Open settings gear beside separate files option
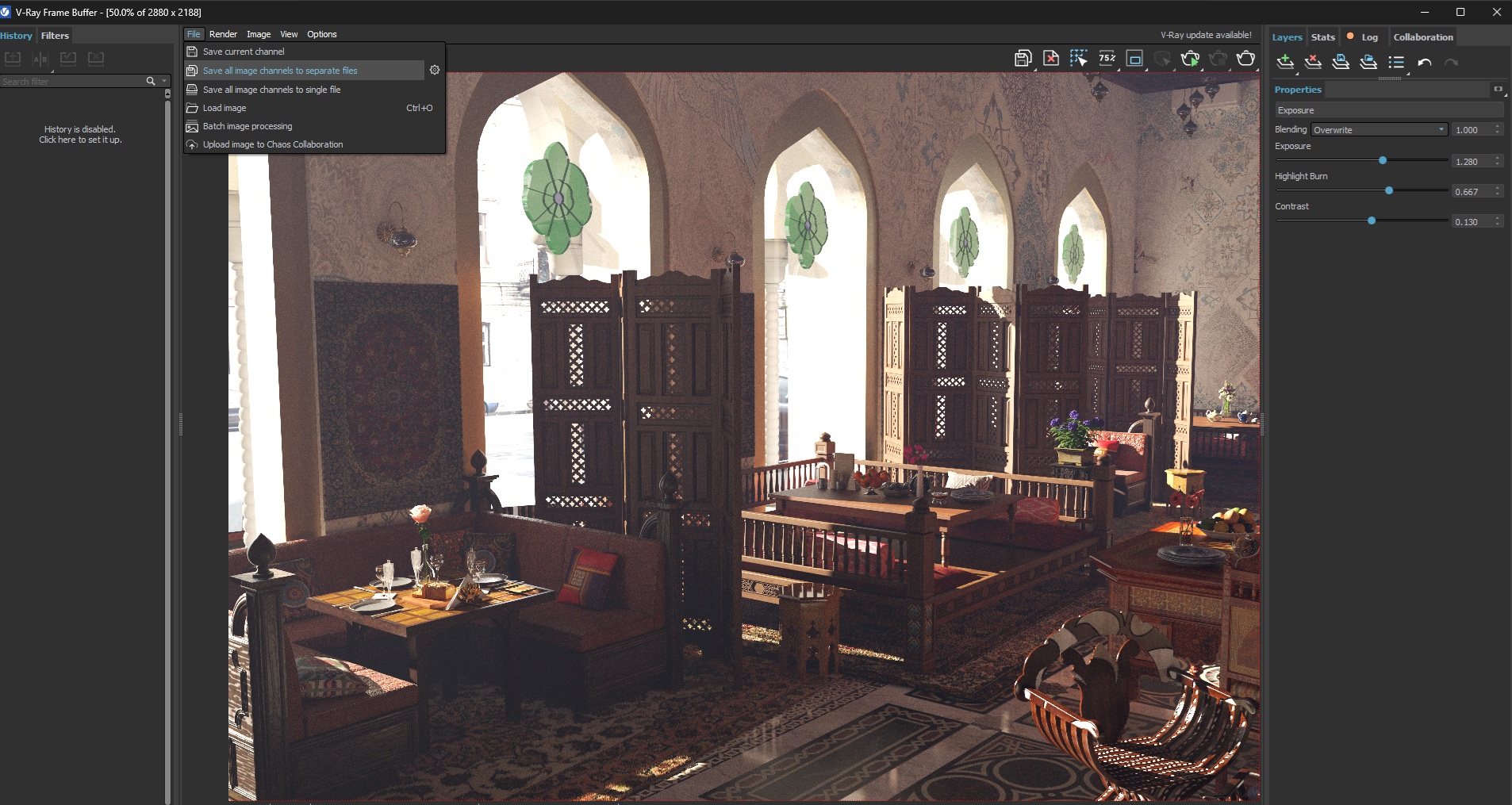Image resolution: width=1512 pixels, height=805 pixels. click(x=435, y=70)
